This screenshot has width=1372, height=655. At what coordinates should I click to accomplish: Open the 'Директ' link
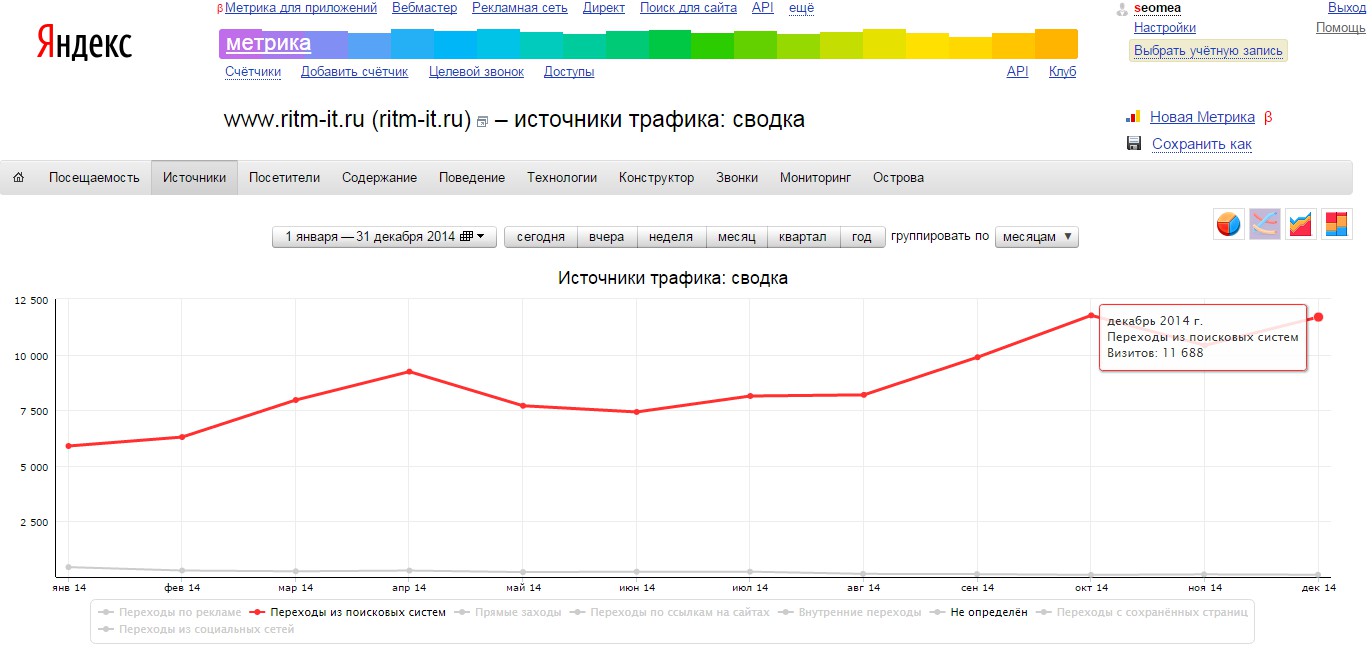[604, 8]
